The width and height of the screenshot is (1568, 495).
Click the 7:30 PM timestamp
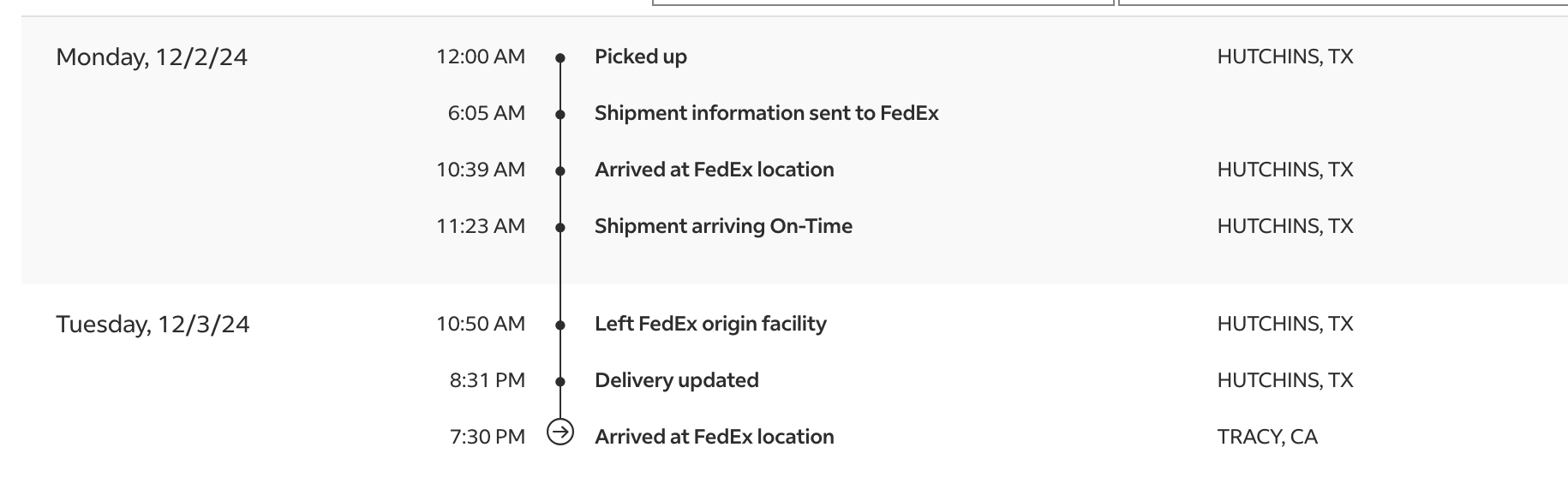pyautogui.click(x=488, y=437)
